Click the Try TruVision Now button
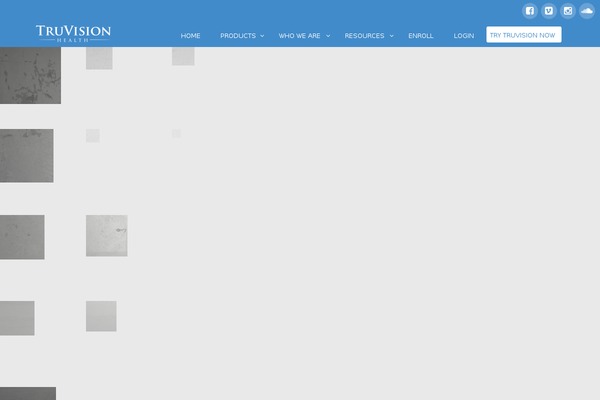Image resolution: width=600 pixels, height=400 pixels. pyautogui.click(x=524, y=35)
